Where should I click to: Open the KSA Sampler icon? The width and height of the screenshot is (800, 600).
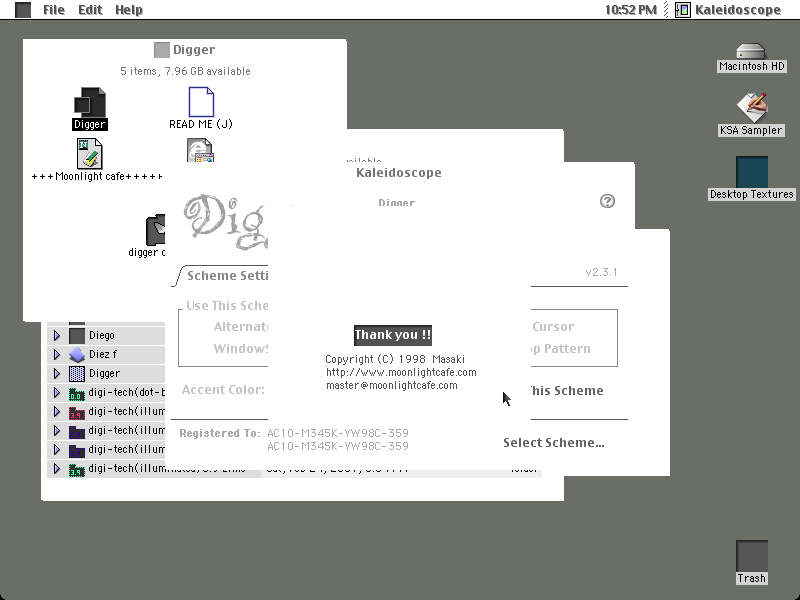[752, 107]
